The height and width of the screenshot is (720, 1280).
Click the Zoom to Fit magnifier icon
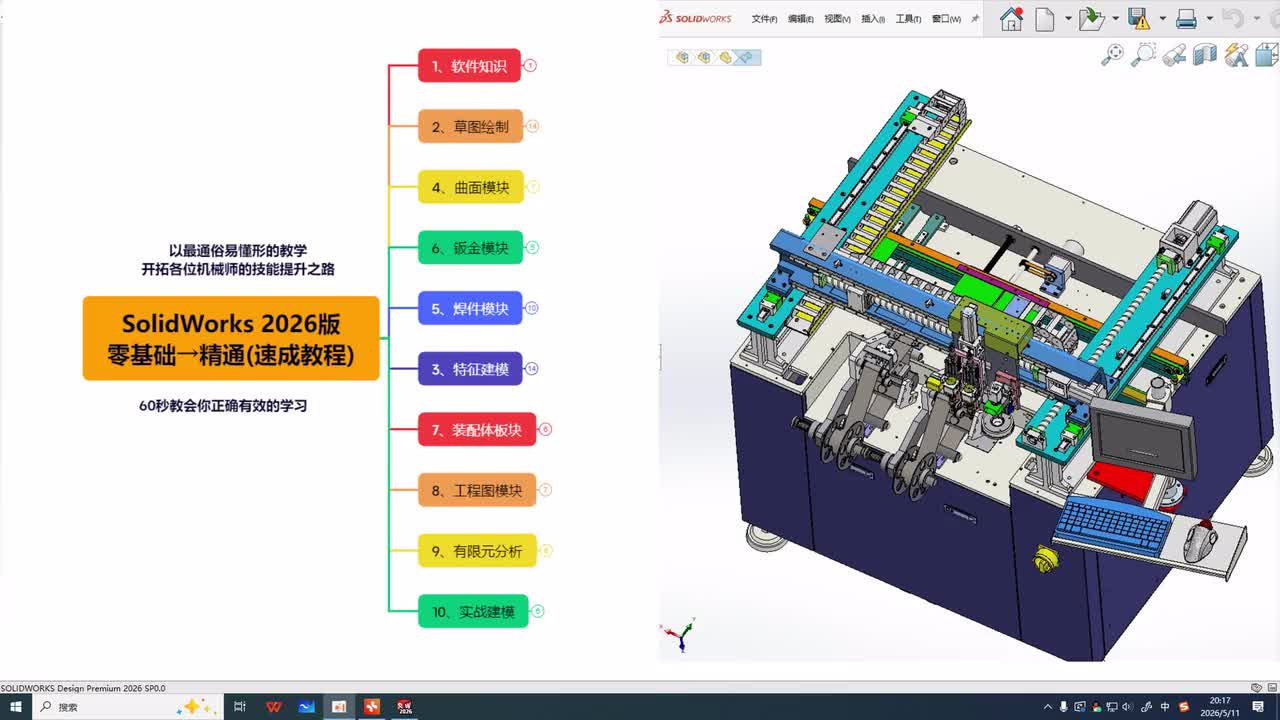(1112, 55)
